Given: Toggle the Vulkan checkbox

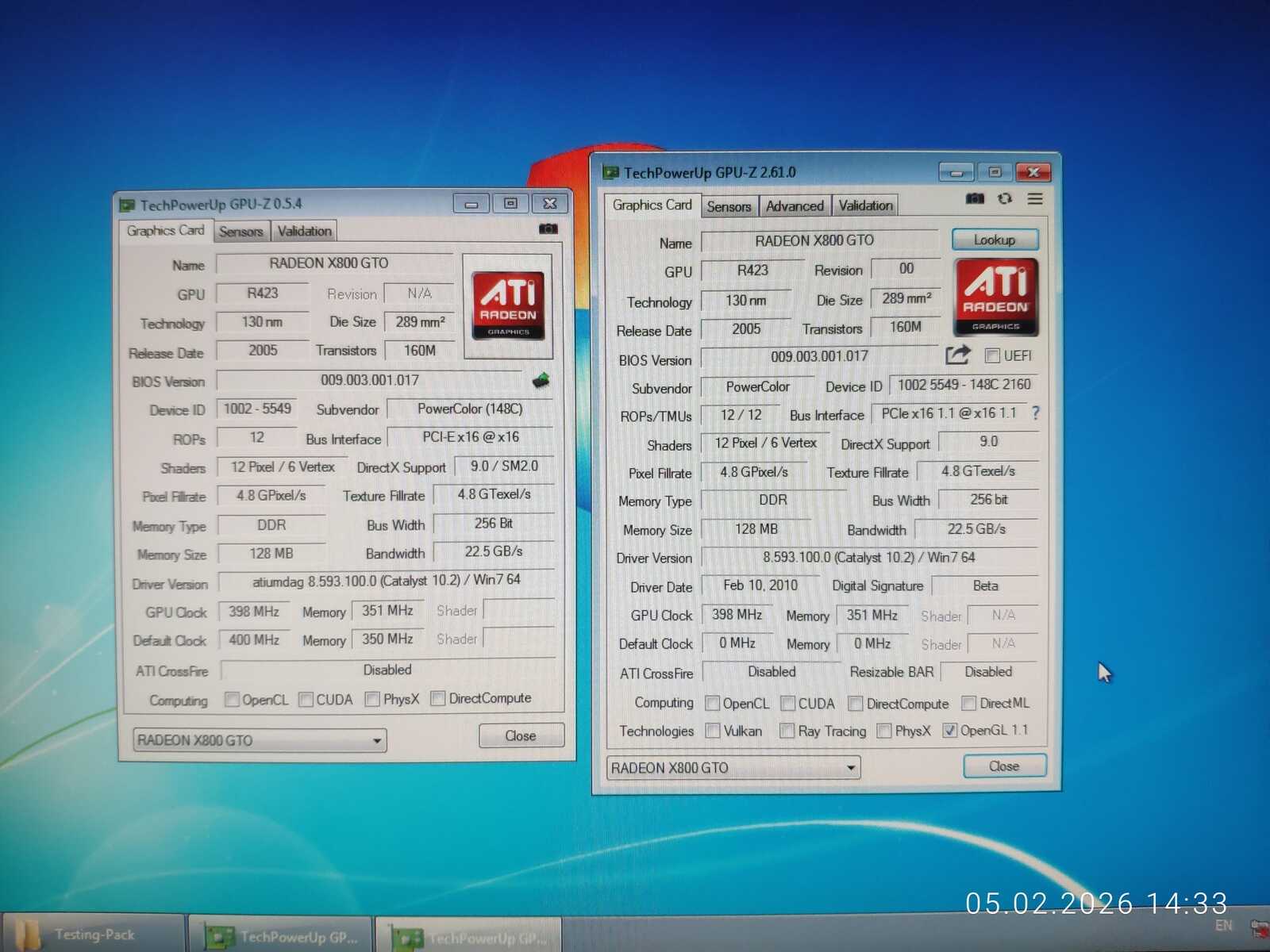Looking at the screenshot, I should point(713,731).
